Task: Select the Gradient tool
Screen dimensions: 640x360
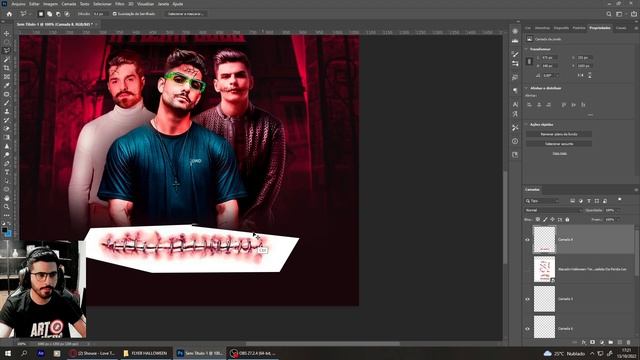Action: 7,137
